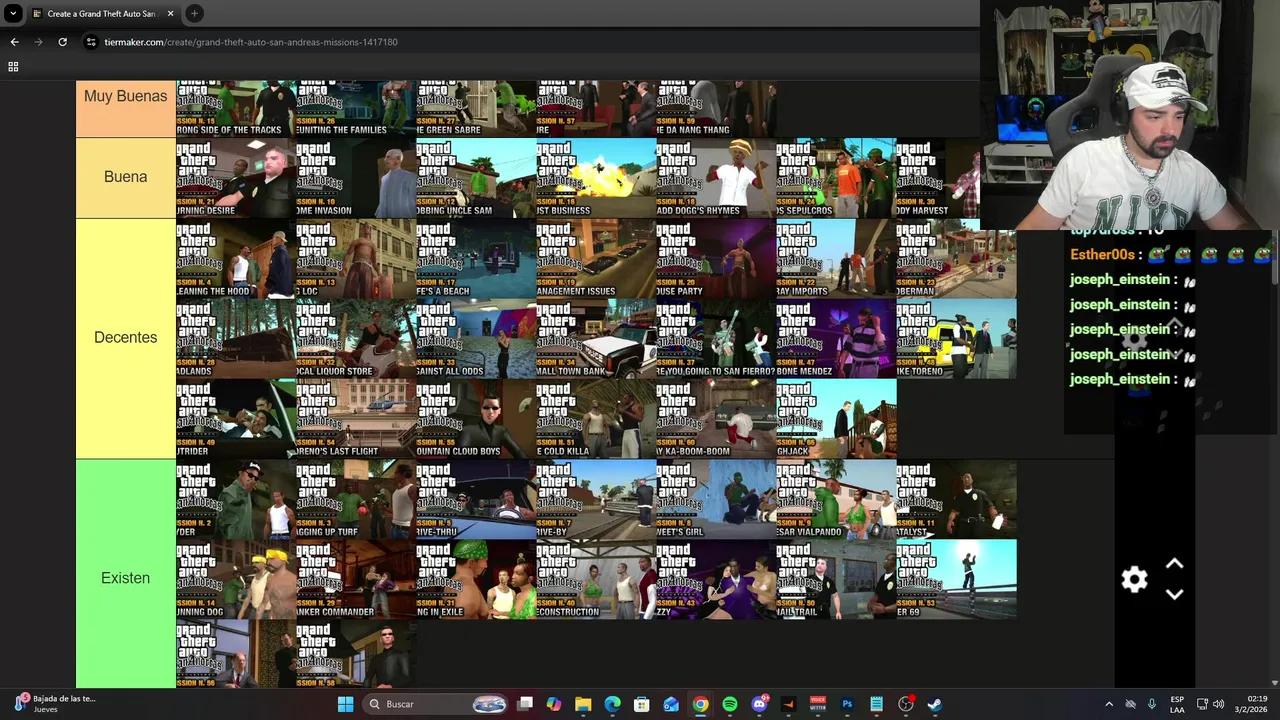Select the Badlands mission thumbnail

pyautogui.click(x=236, y=338)
